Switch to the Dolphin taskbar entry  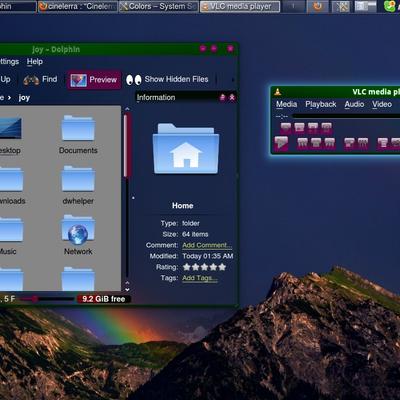tap(18, 6)
